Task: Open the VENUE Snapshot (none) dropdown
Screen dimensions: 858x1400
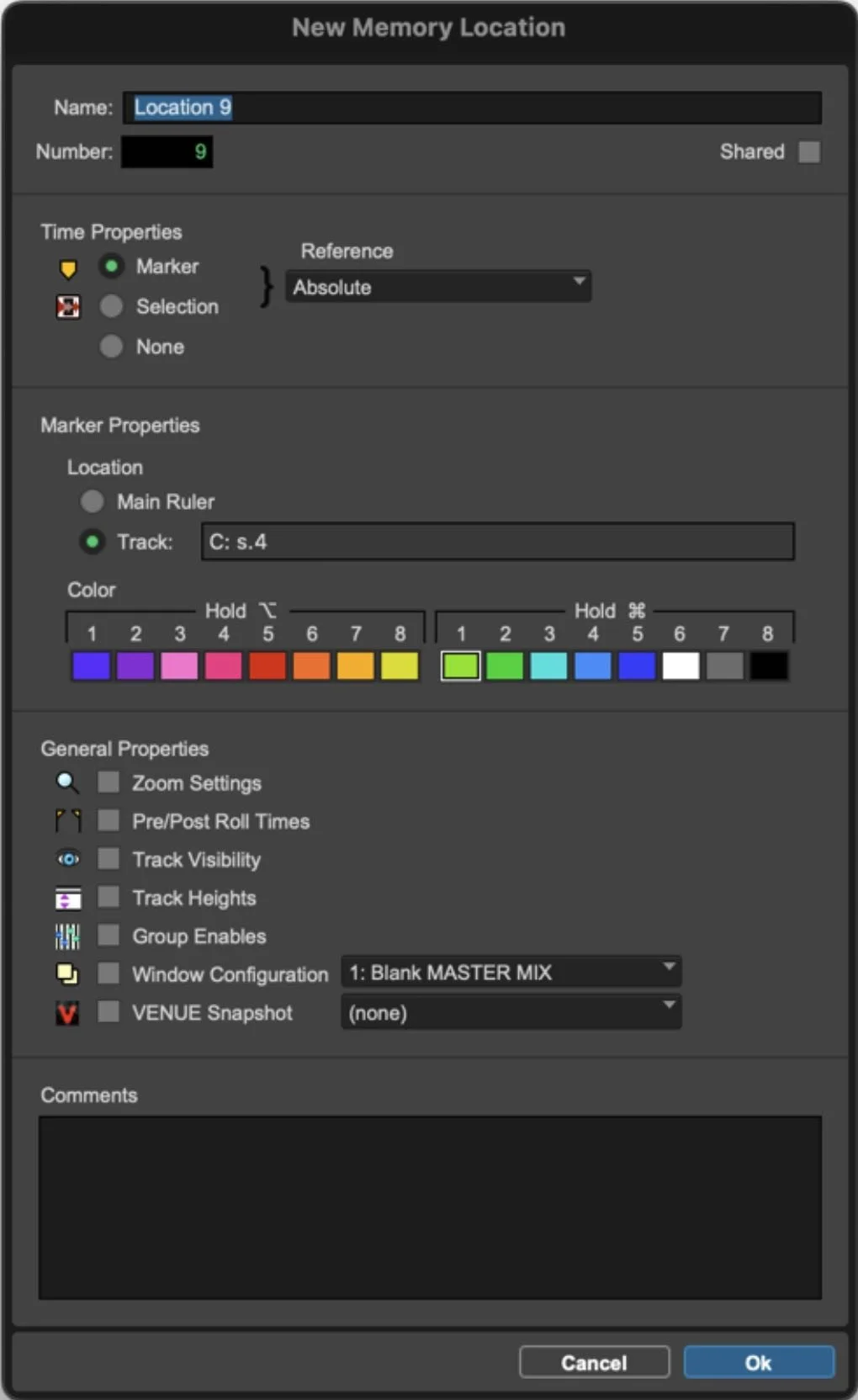Action: pyautogui.click(x=511, y=1012)
